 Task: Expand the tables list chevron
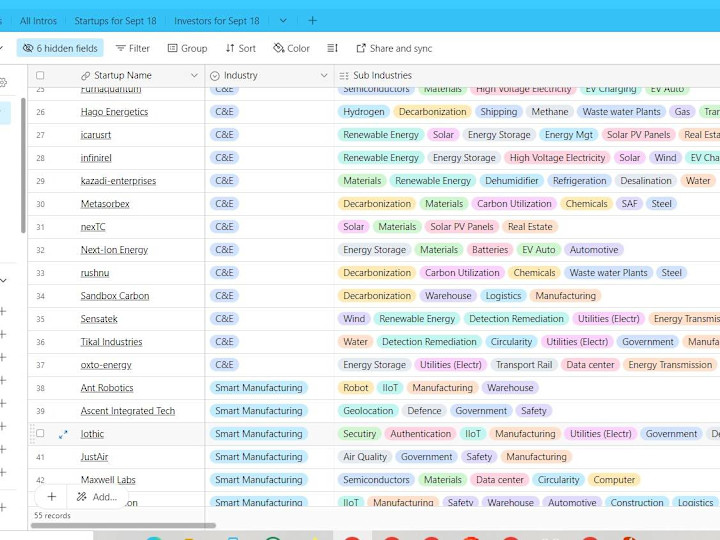coord(283,21)
